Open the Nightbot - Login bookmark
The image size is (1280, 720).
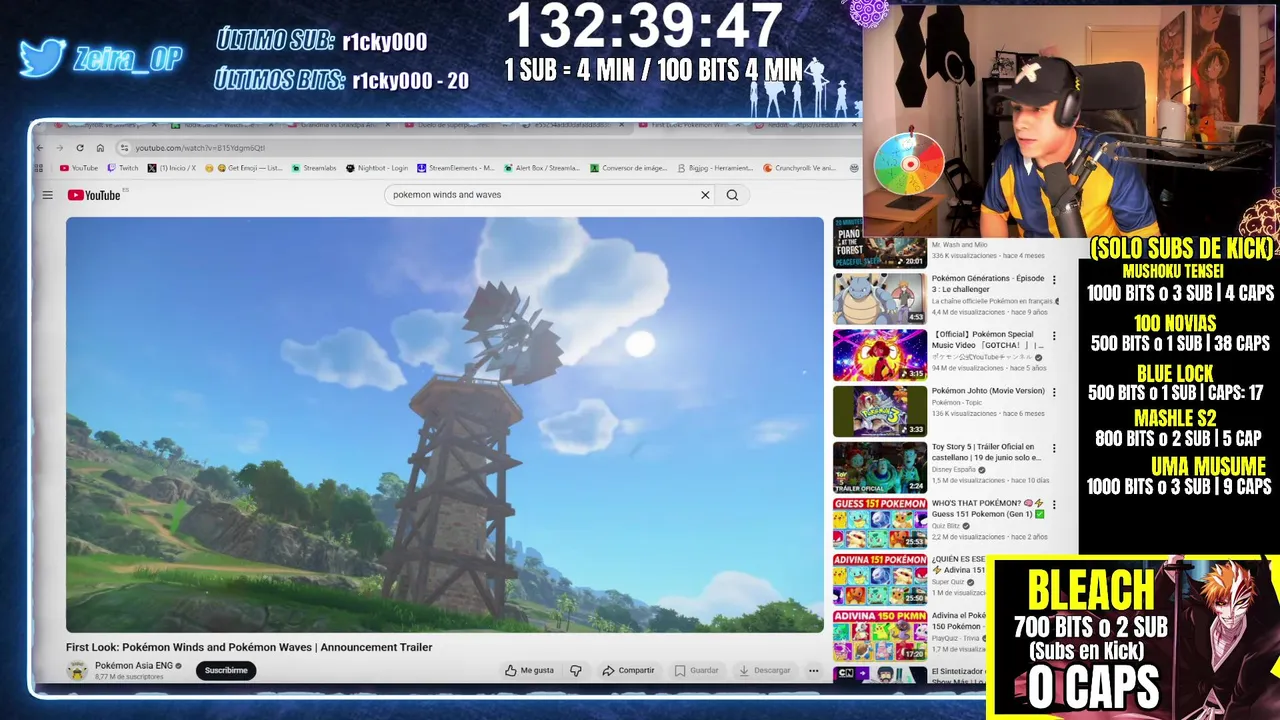tap(377, 168)
